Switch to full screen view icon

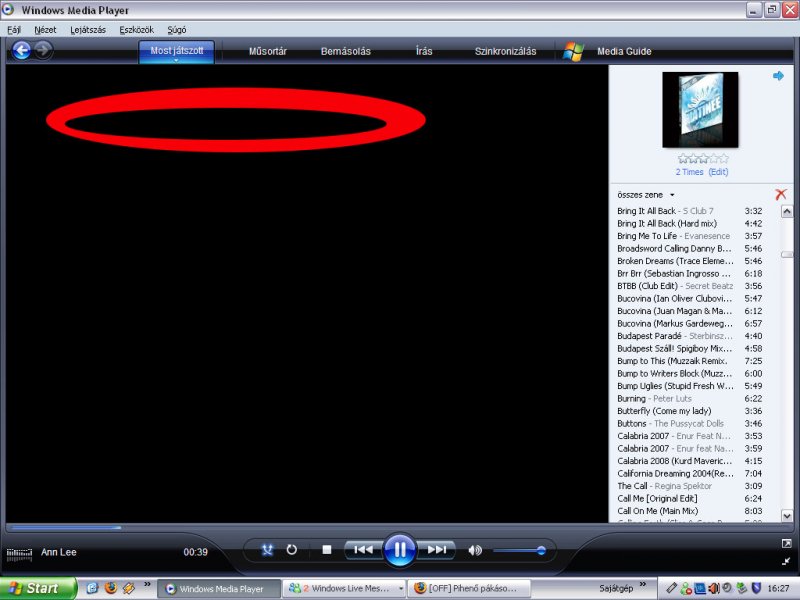pyautogui.click(x=786, y=544)
